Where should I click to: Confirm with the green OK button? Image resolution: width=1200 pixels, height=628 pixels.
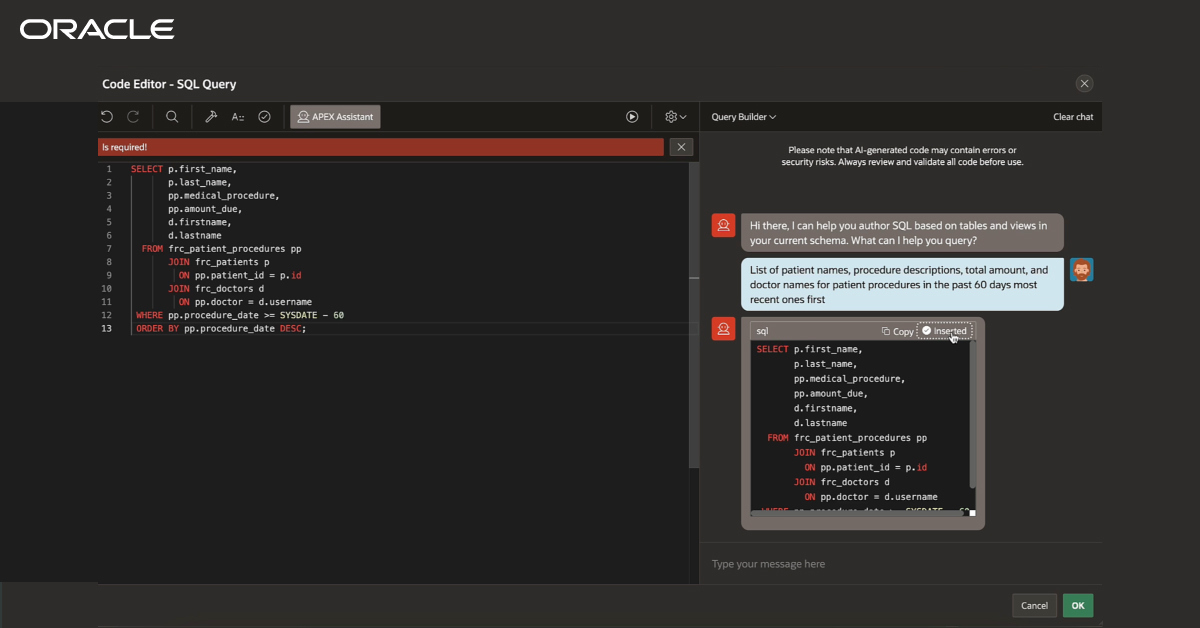click(1077, 605)
